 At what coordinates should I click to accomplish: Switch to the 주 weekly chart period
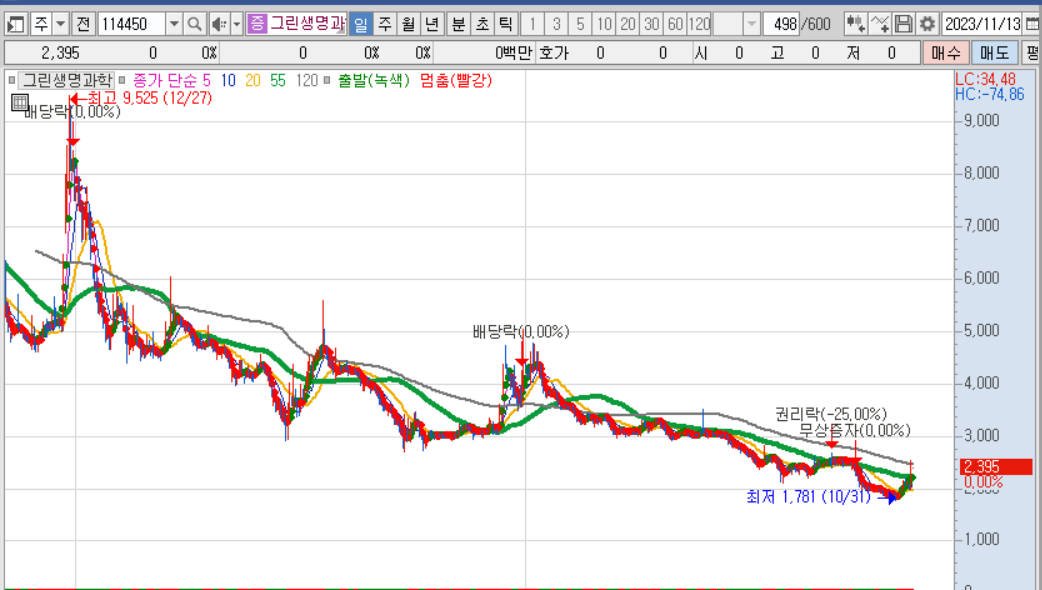tap(384, 25)
